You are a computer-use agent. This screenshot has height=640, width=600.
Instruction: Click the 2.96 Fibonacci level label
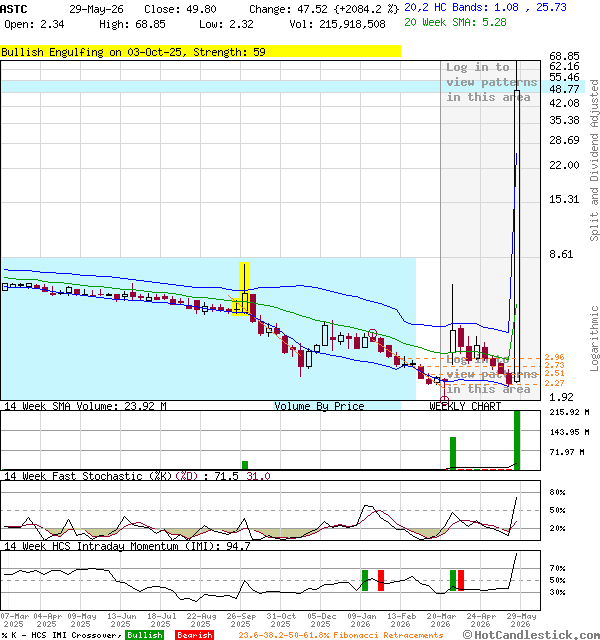[554, 357]
